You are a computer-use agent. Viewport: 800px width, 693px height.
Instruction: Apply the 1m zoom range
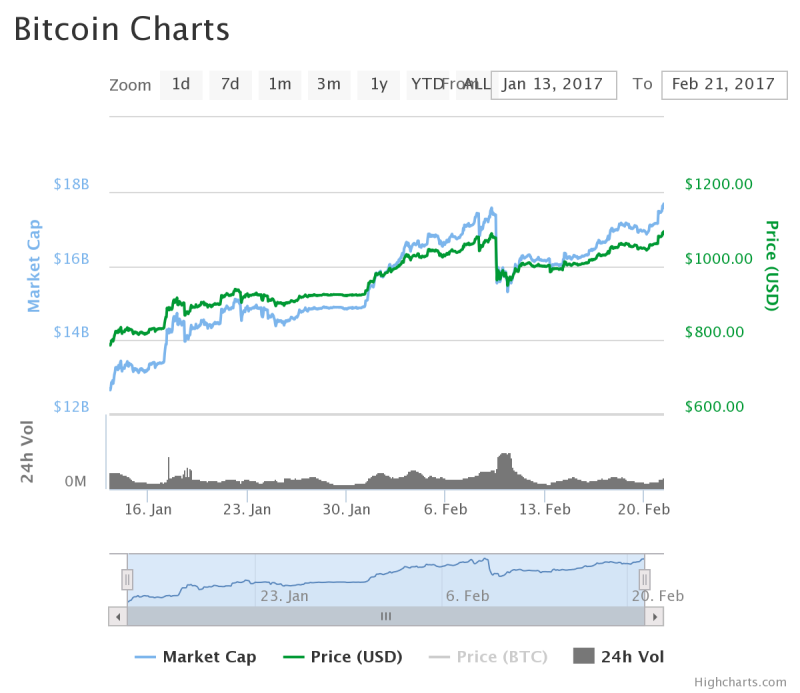coord(279,85)
